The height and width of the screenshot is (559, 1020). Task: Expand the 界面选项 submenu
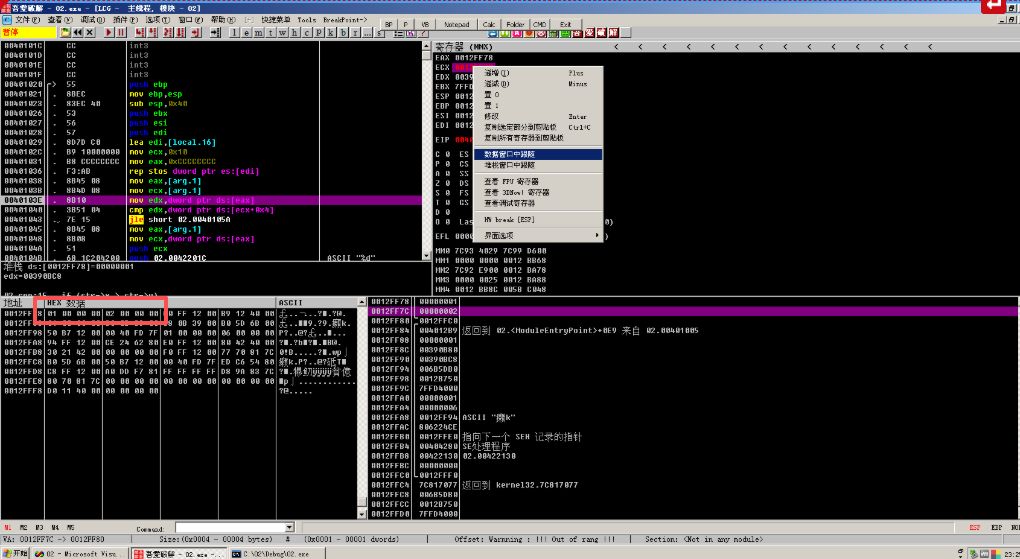(x=537, y=236)
